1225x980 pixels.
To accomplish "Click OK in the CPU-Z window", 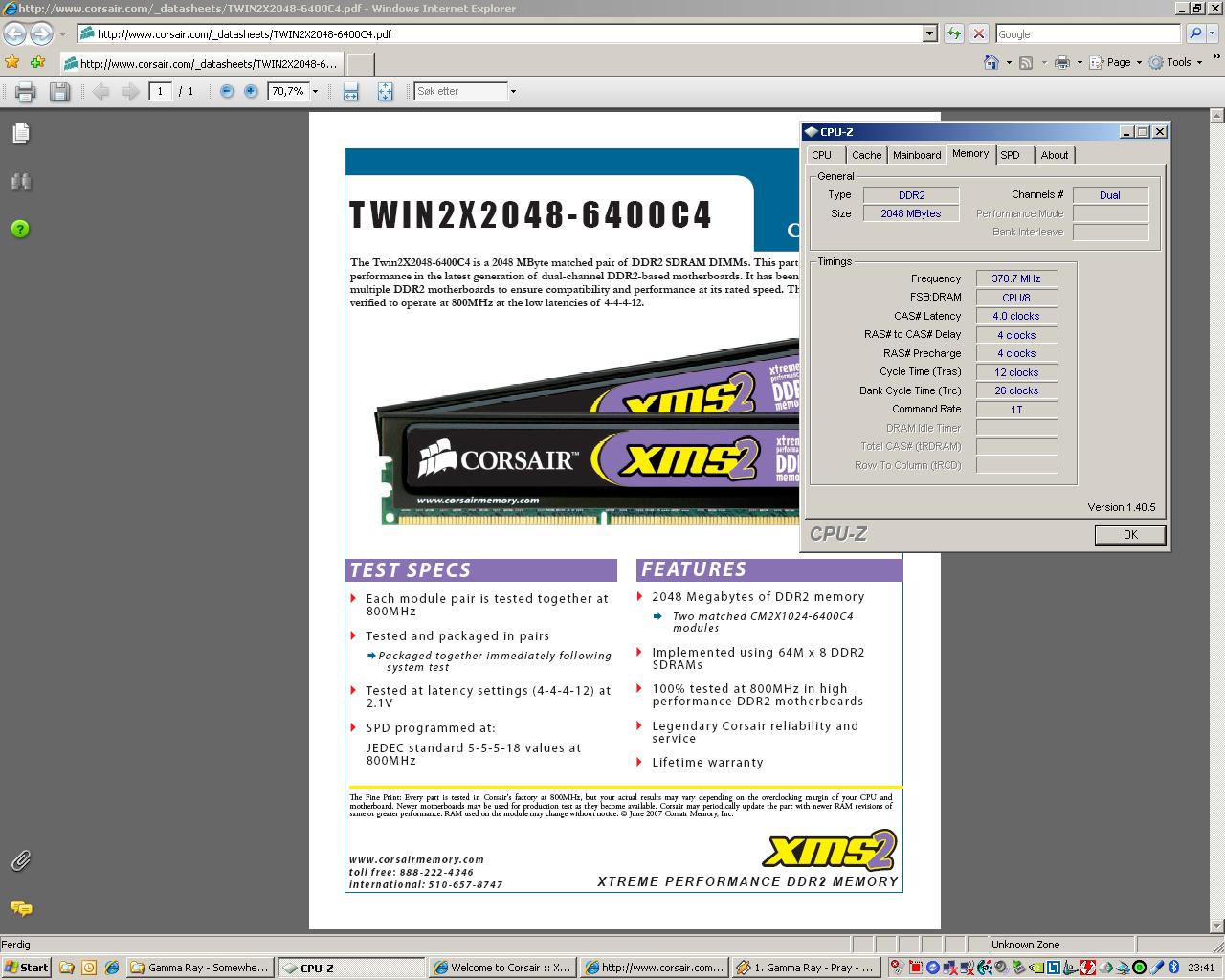I will 1130,535.
